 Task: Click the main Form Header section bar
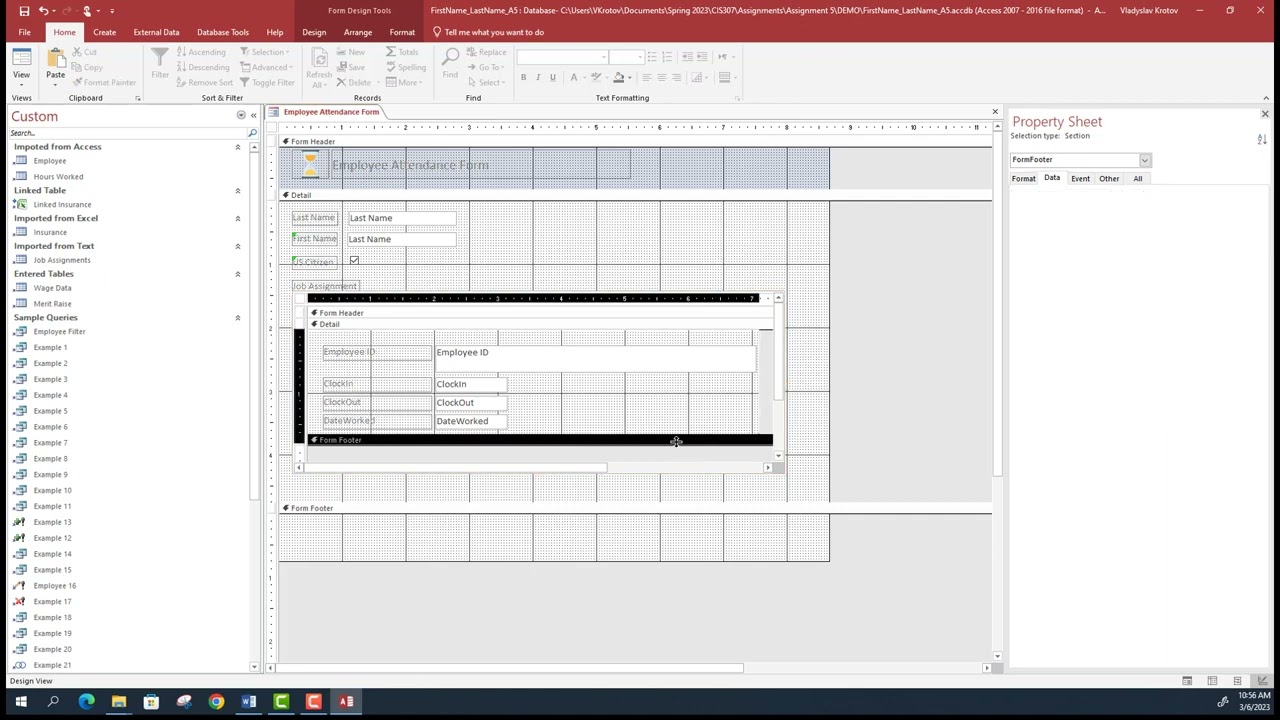[635, 142]
